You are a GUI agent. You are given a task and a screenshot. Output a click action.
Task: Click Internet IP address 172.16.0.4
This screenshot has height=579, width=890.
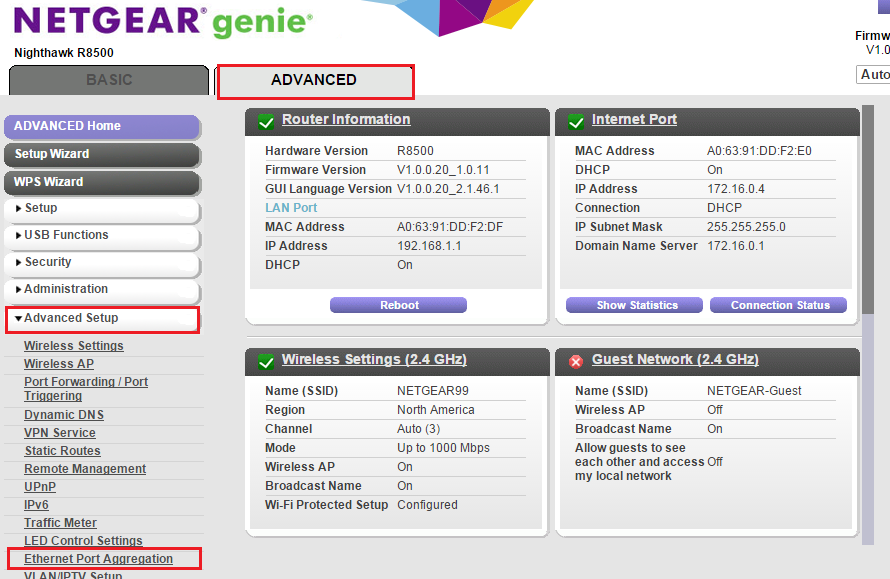click(x=736, y=189)
